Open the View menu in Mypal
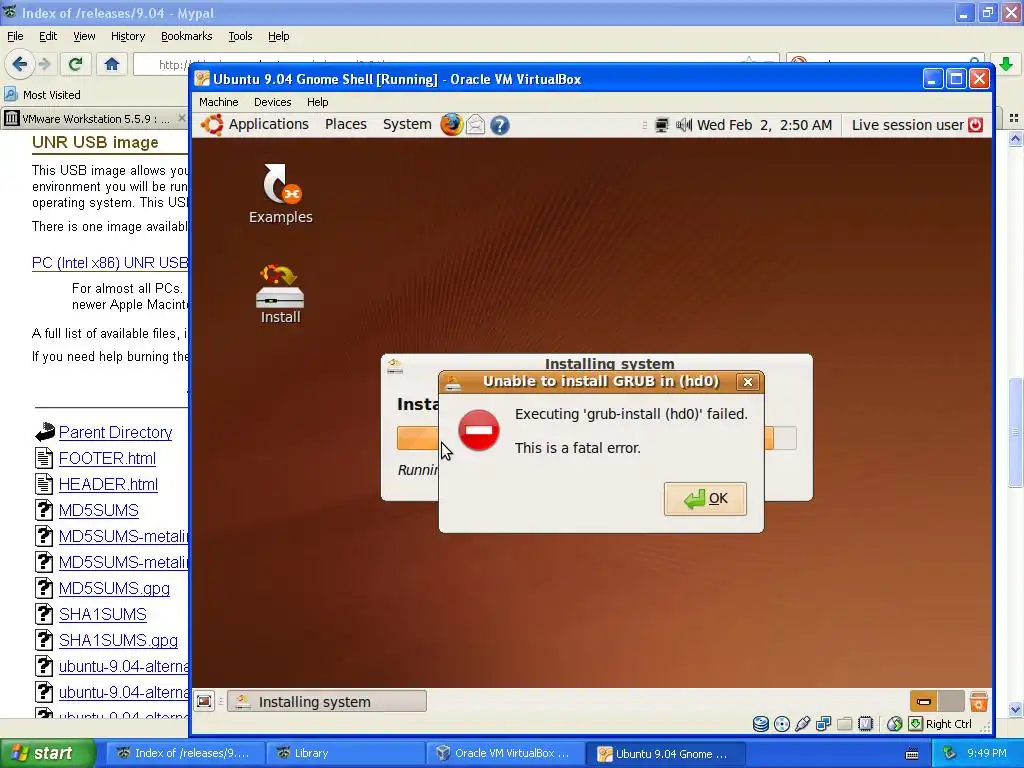 point(84,37)
